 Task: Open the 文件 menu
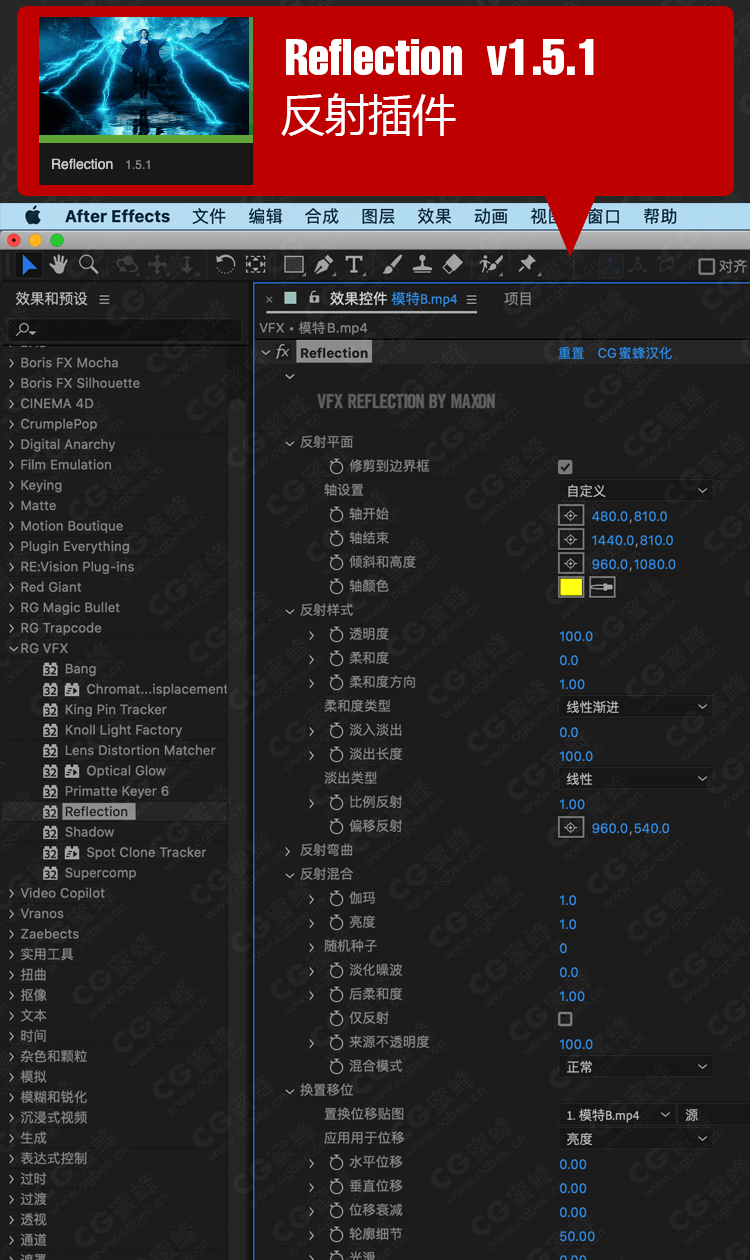tap(209, 216)
